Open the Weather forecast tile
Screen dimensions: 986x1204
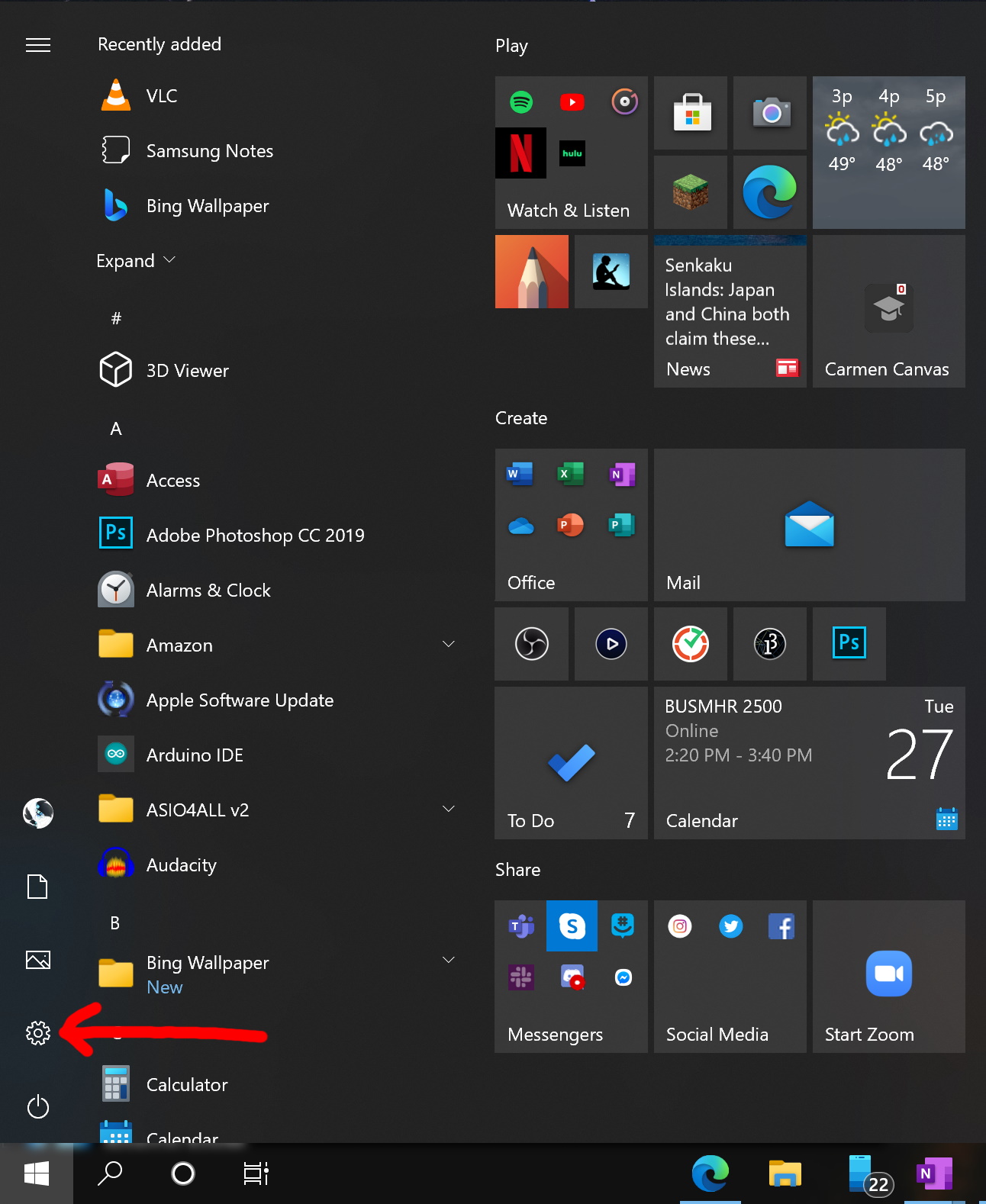click(x=889, y=153)
